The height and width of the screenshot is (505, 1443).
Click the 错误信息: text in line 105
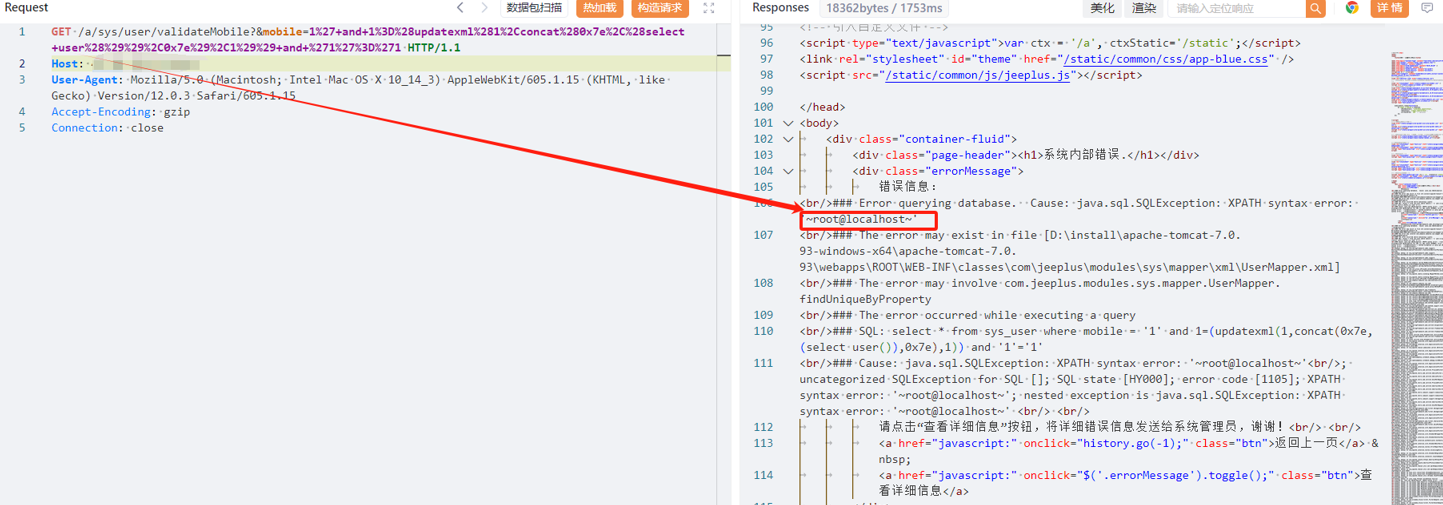tap(909, 187)
